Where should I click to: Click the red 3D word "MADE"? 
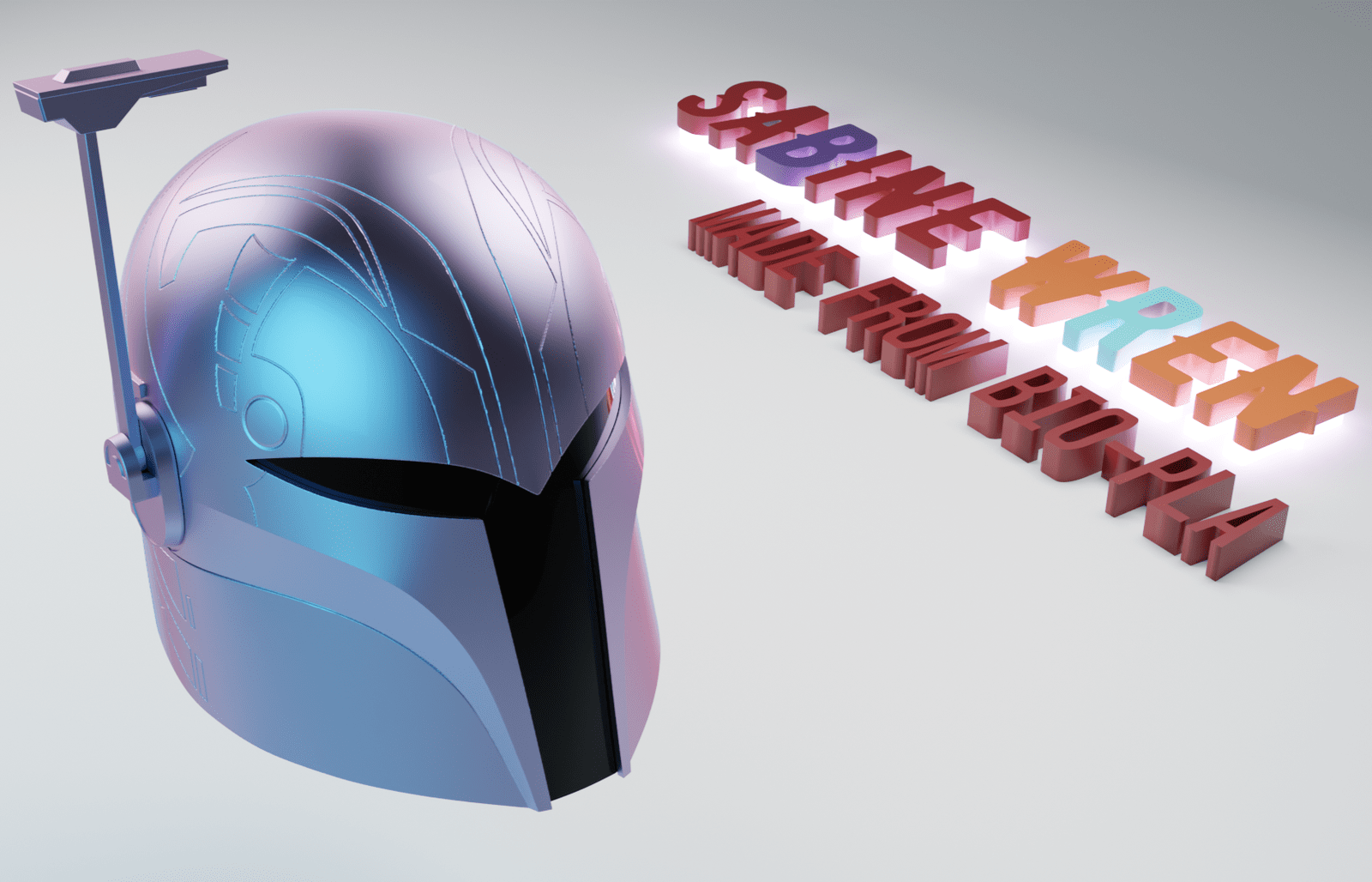tap(772, 253)
